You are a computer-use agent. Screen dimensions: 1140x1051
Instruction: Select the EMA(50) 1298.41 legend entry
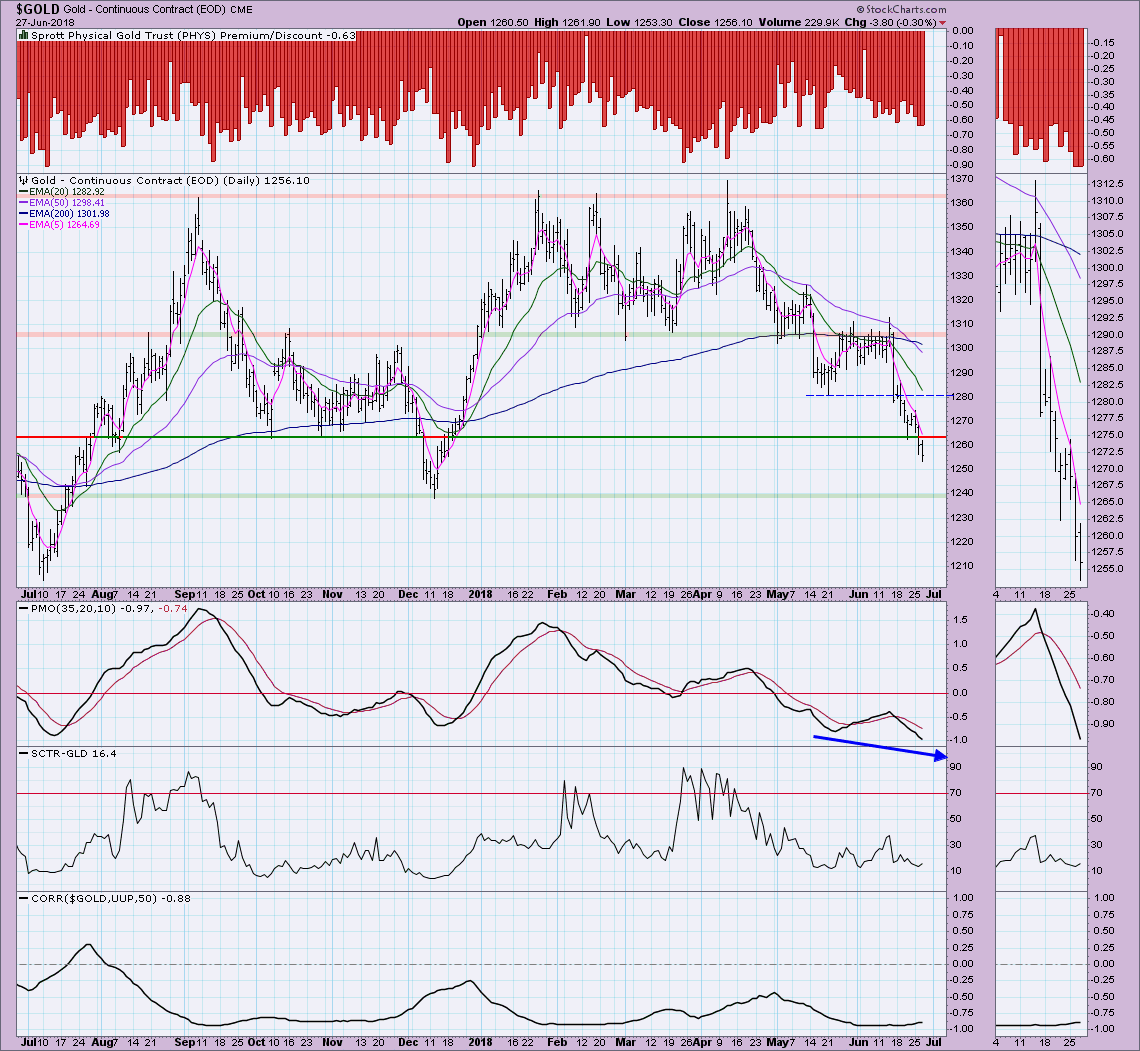coord(64,203)
